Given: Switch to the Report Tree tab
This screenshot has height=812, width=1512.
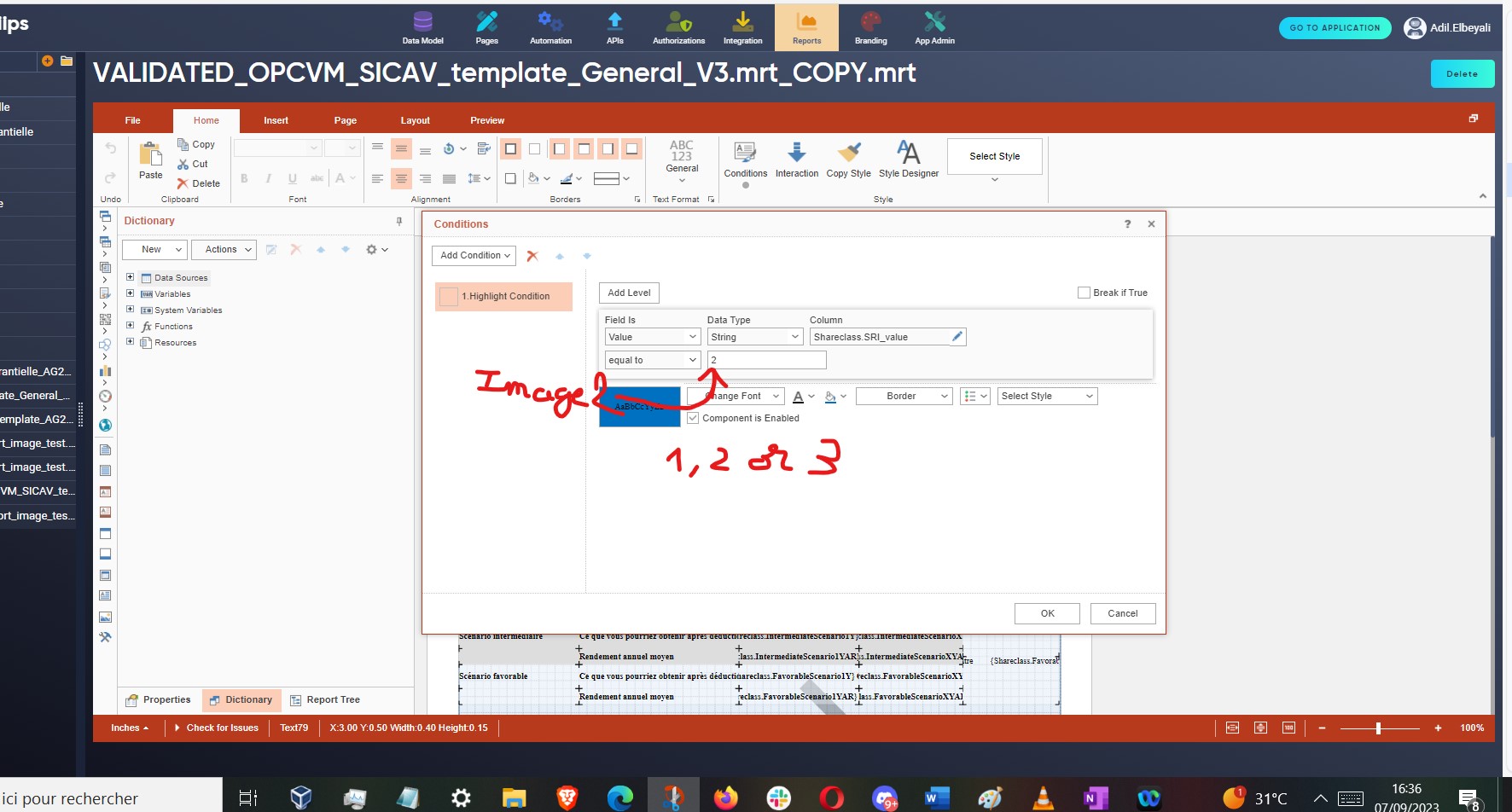Looking at the screenshot, I should pos(324,700).
